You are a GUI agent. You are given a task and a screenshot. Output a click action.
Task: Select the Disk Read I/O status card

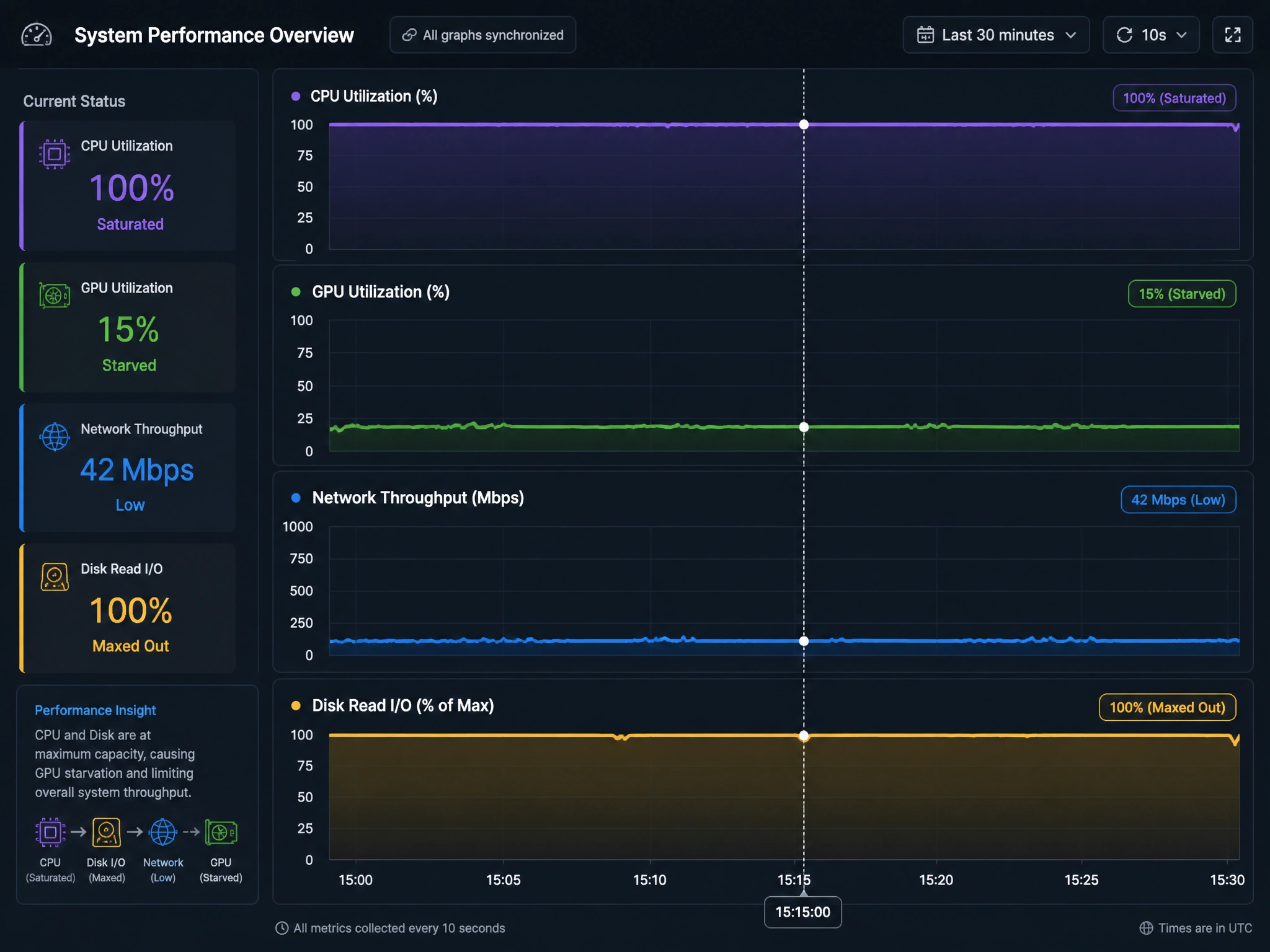(x=128, y=608)
